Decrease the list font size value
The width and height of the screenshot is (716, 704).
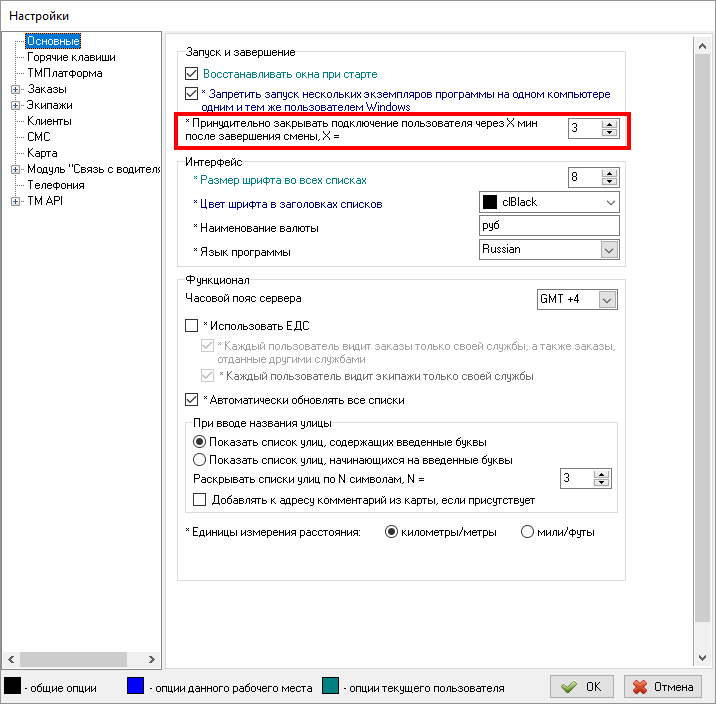pos(610,182)
